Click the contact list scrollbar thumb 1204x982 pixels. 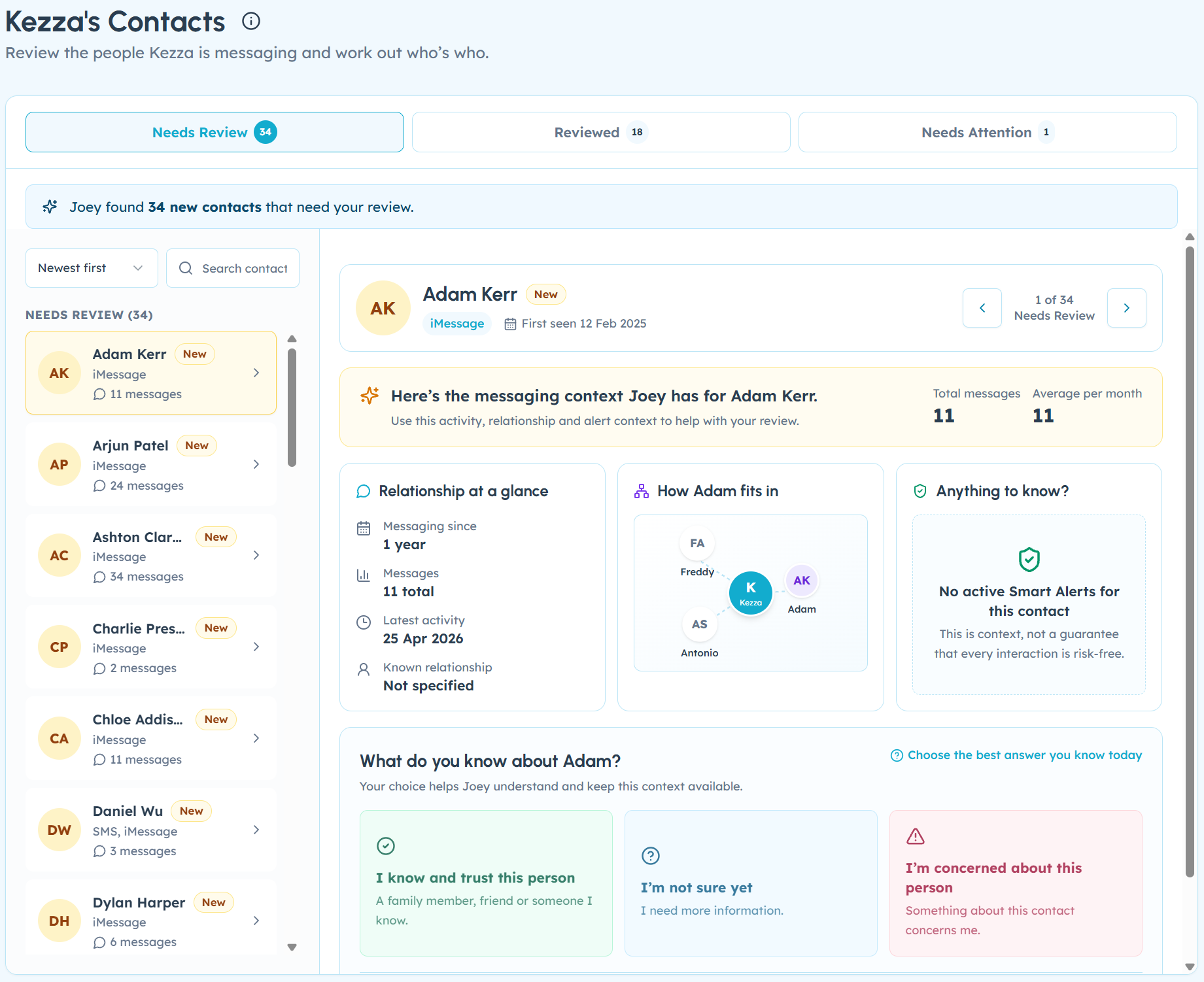point(292,408)
